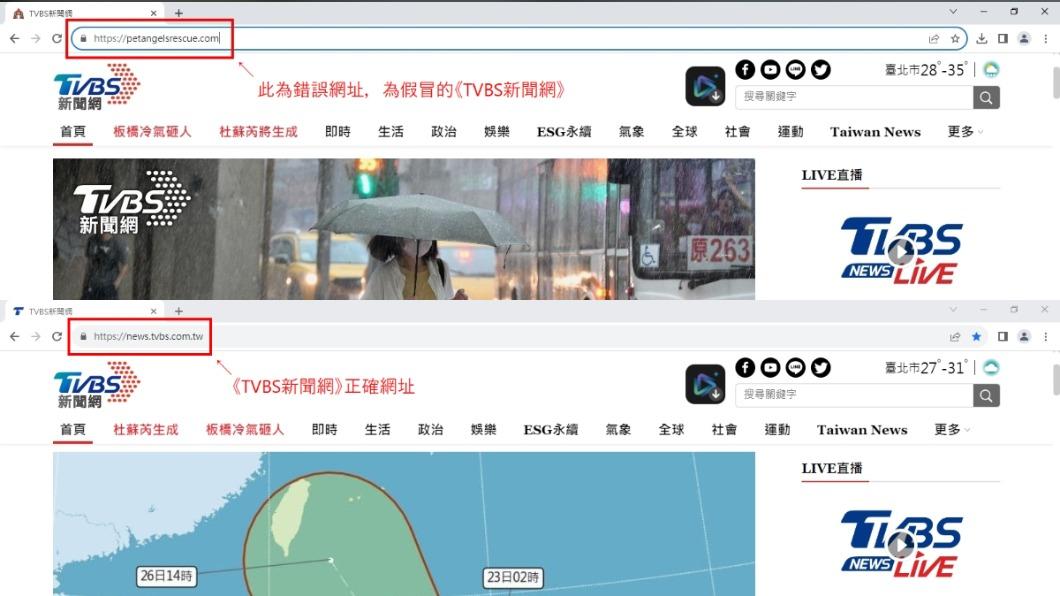Image resolution: width=1060 pixels, height=596 pixels.
Task: Open rainy street umbrella banner image
Action: tap(404, 229)
